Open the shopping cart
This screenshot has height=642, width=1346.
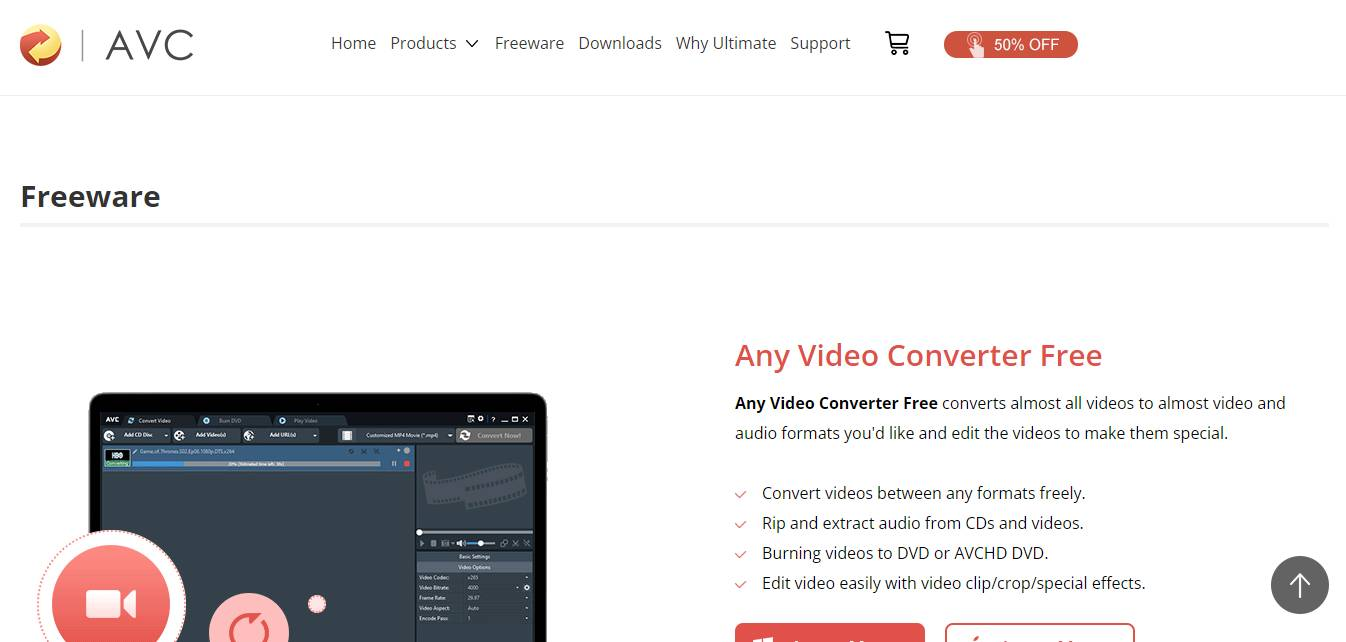pos(897,43)
